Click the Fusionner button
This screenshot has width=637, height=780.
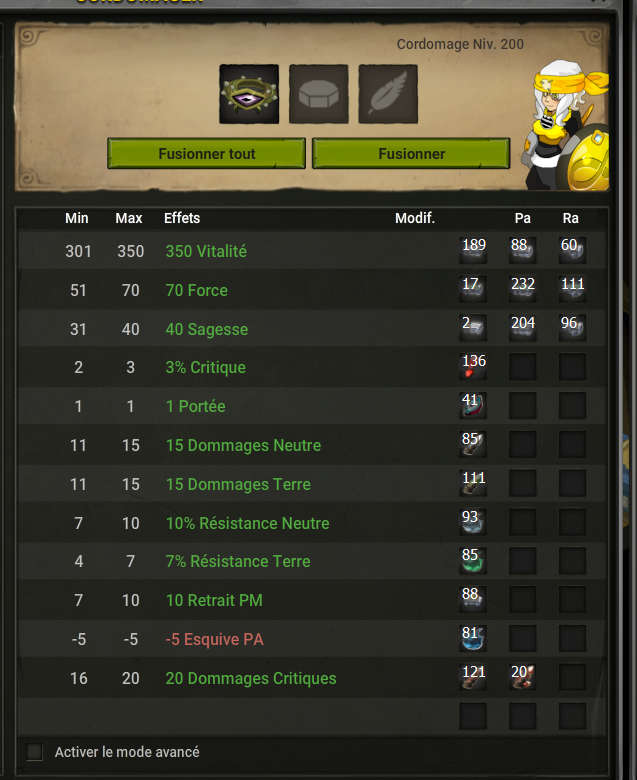411,154
